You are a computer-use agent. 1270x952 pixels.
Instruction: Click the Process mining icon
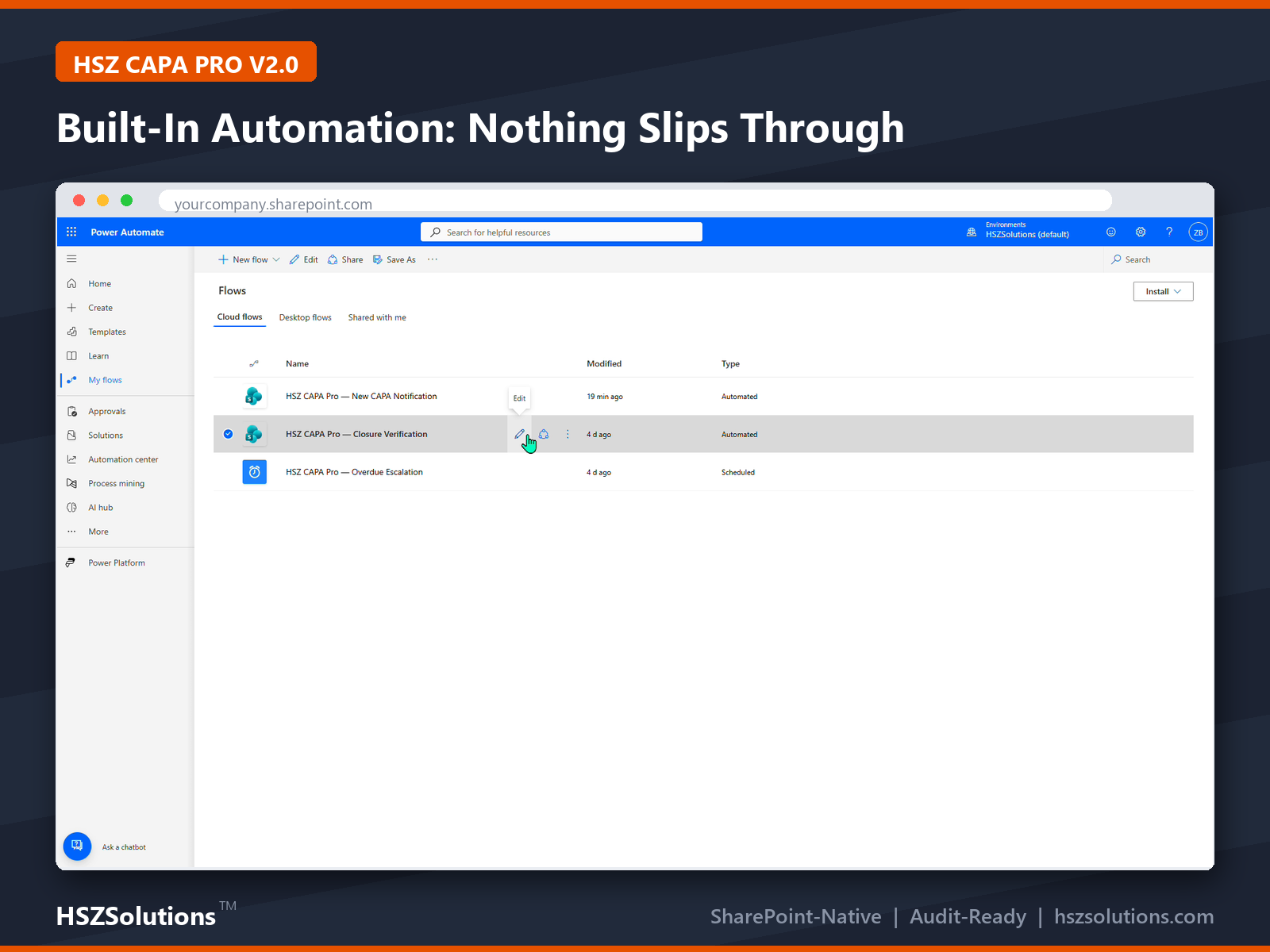click(x=71, y=483)
